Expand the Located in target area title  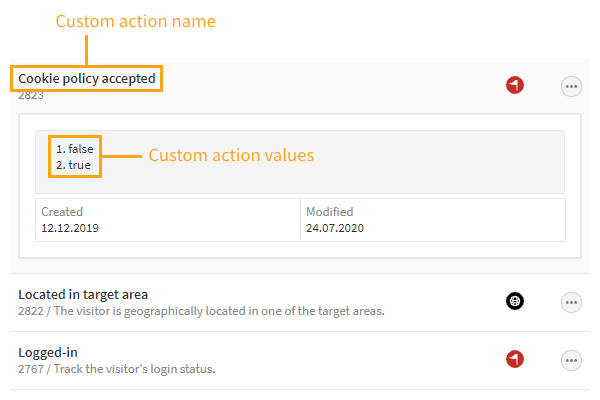[x=83, y=294]
